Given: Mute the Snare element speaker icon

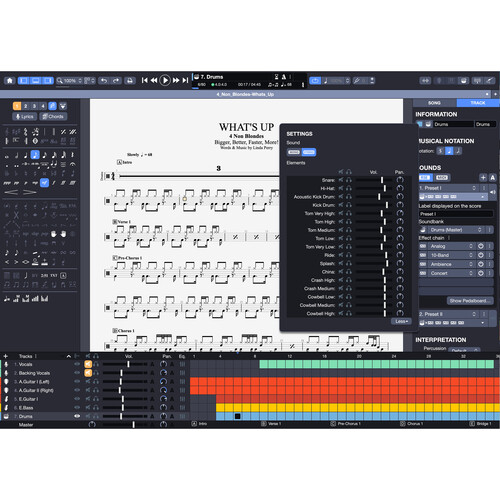Looking at the screenshot, I should pyautogui.click(x=341, y=180).
